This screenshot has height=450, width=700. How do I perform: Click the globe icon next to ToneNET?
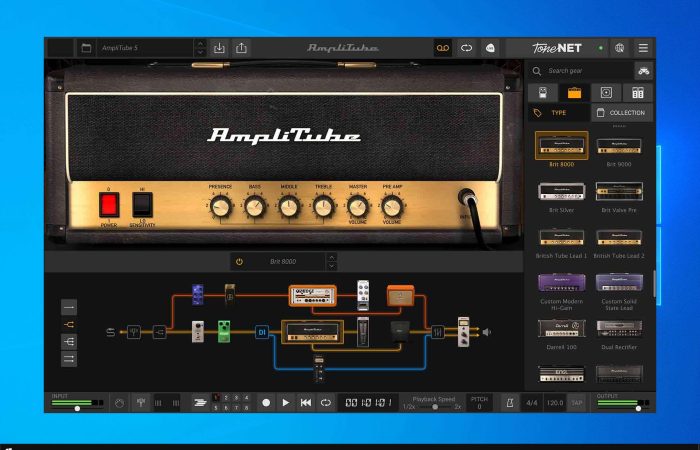620,48
